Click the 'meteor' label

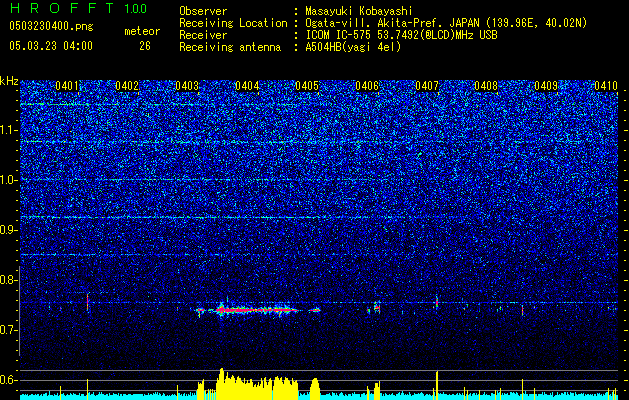point(142,31)
